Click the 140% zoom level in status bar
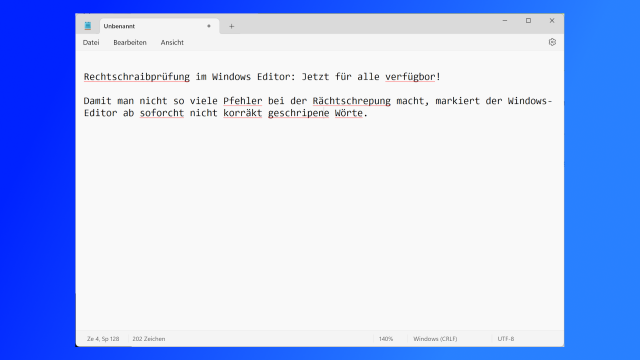Viewport: 640px width, 360px height. click(386, 339)
